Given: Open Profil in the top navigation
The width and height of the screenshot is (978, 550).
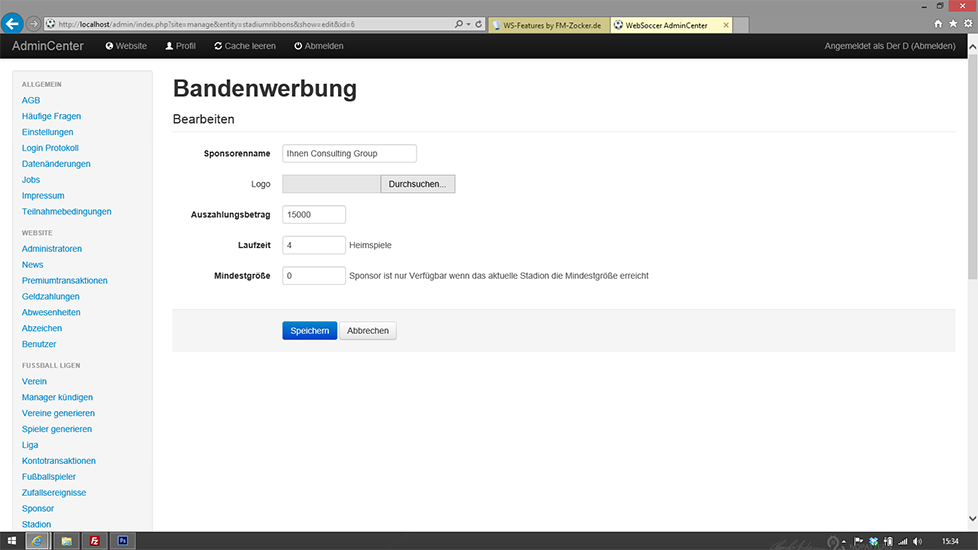Looking at the screenshot, I should click(x=181, y=46).
